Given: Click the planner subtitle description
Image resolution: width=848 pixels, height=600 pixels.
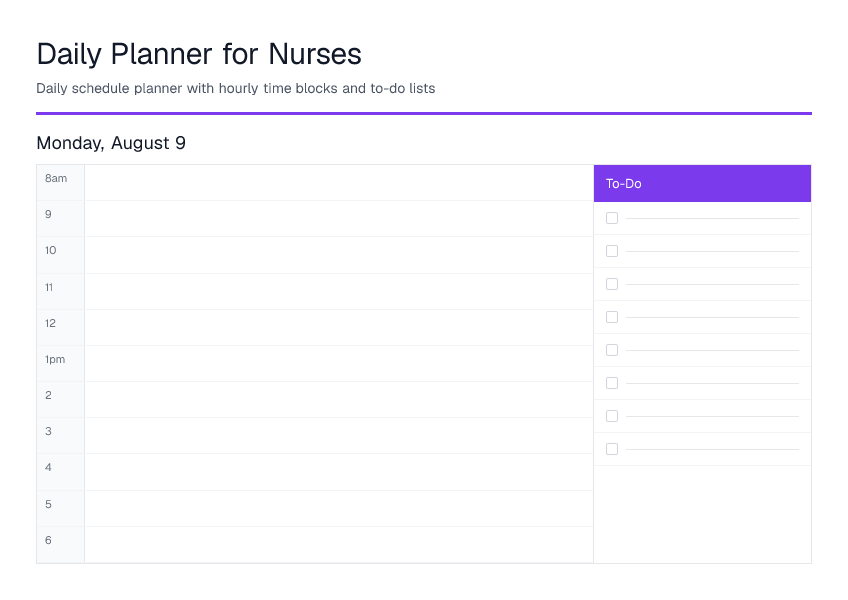Looking at the screenshot, I should tap(236, 88).
